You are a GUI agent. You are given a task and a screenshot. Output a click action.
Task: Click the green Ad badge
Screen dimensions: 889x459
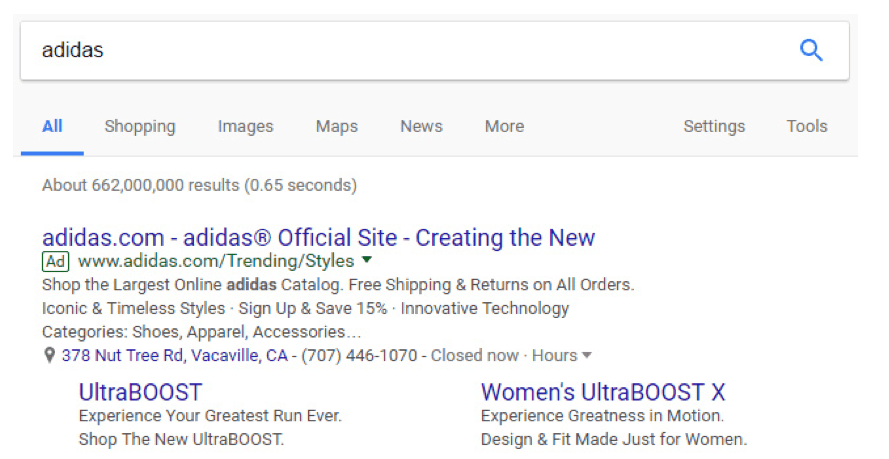click(x=56, y=262)
